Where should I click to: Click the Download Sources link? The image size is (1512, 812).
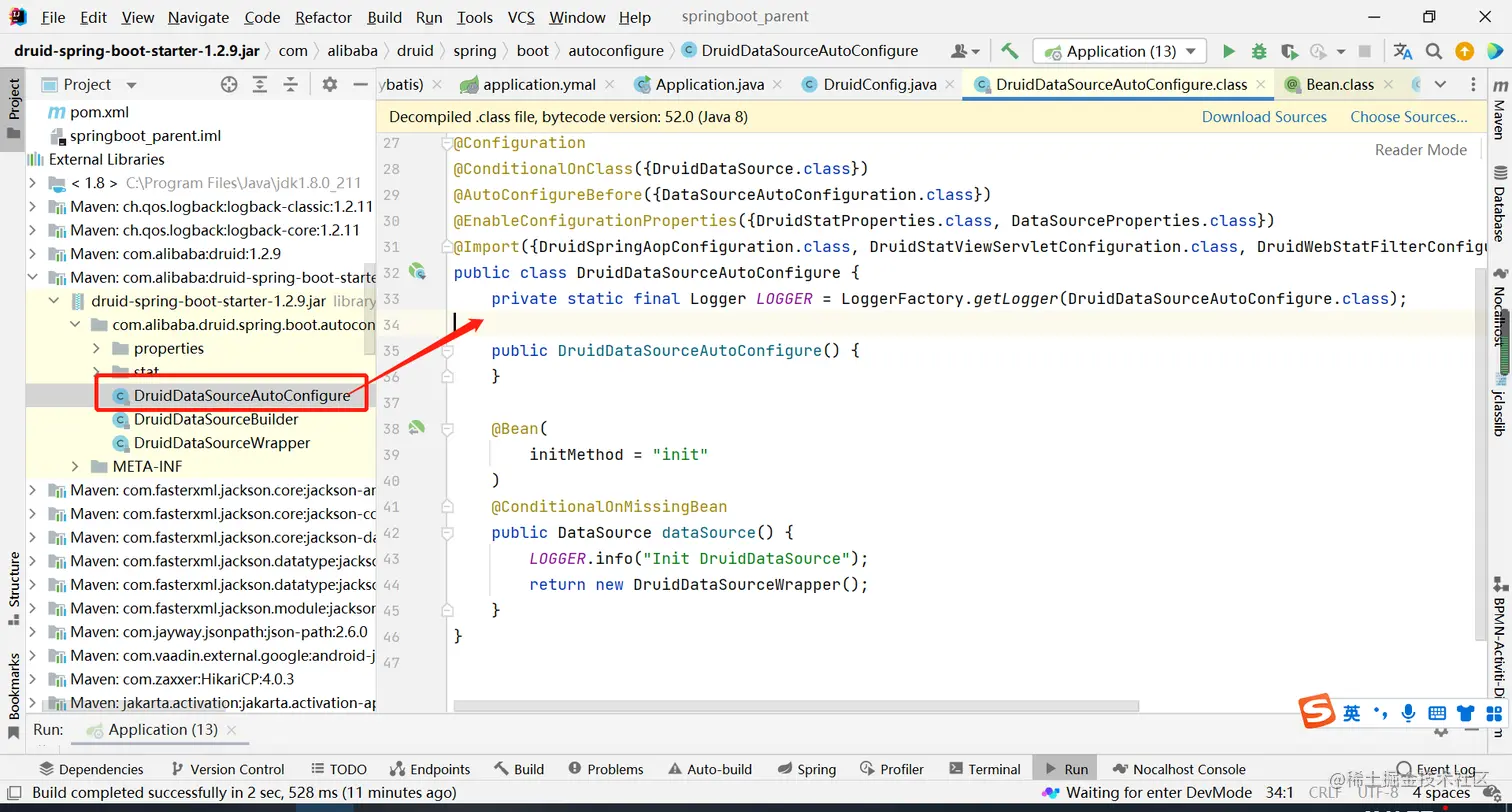(x=1264, y=117)
